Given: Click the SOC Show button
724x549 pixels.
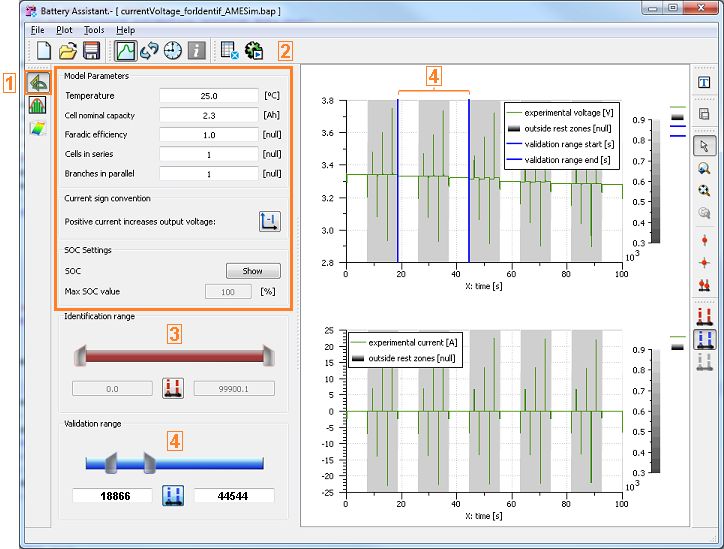Looking at the screenshot, I should (253, 270).
